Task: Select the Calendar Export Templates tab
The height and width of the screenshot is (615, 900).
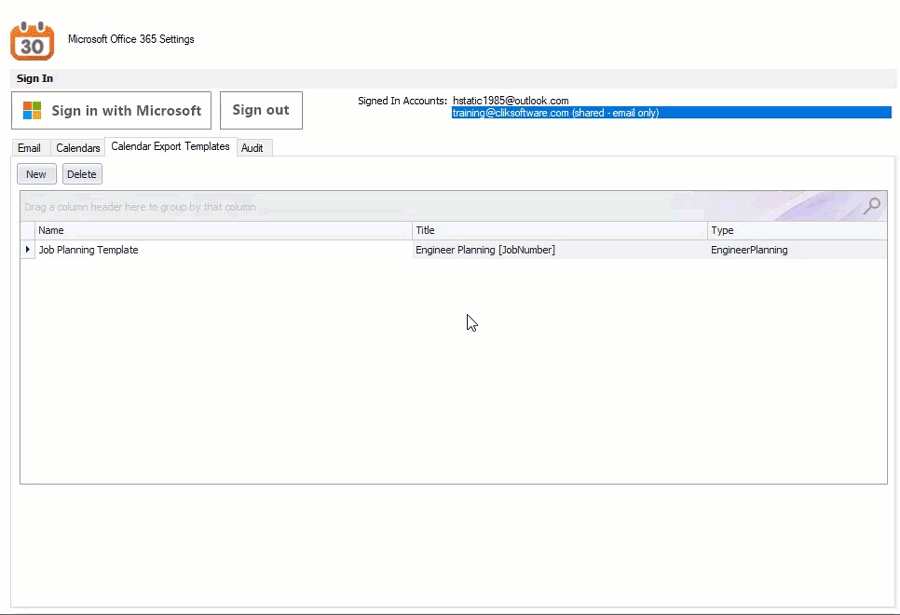Action: [x=170, y=146]
